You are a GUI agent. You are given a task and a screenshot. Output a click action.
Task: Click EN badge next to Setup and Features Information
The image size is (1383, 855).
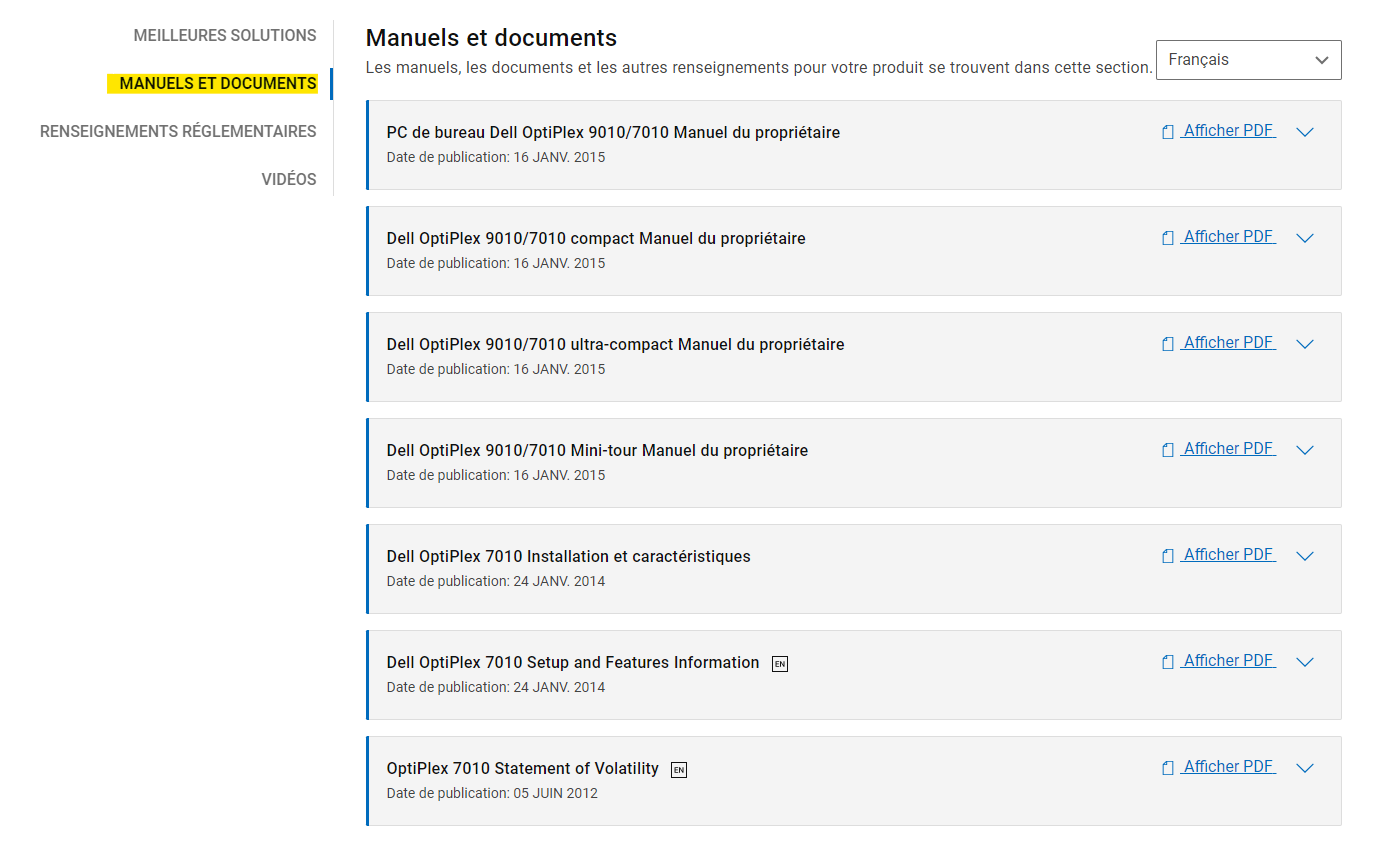[x=780, y=664]
